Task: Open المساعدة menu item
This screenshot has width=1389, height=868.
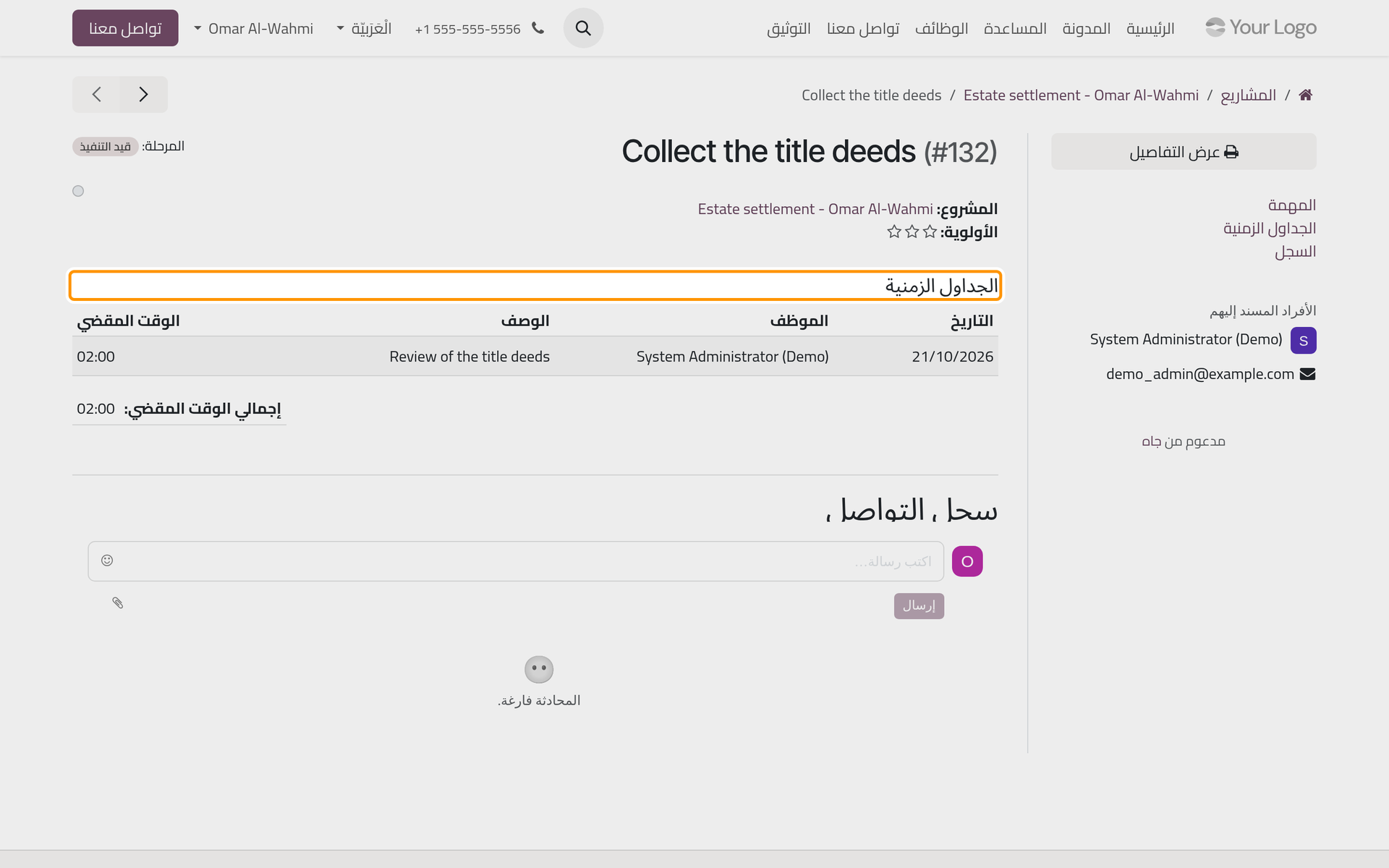Action: pos(1015,28)
